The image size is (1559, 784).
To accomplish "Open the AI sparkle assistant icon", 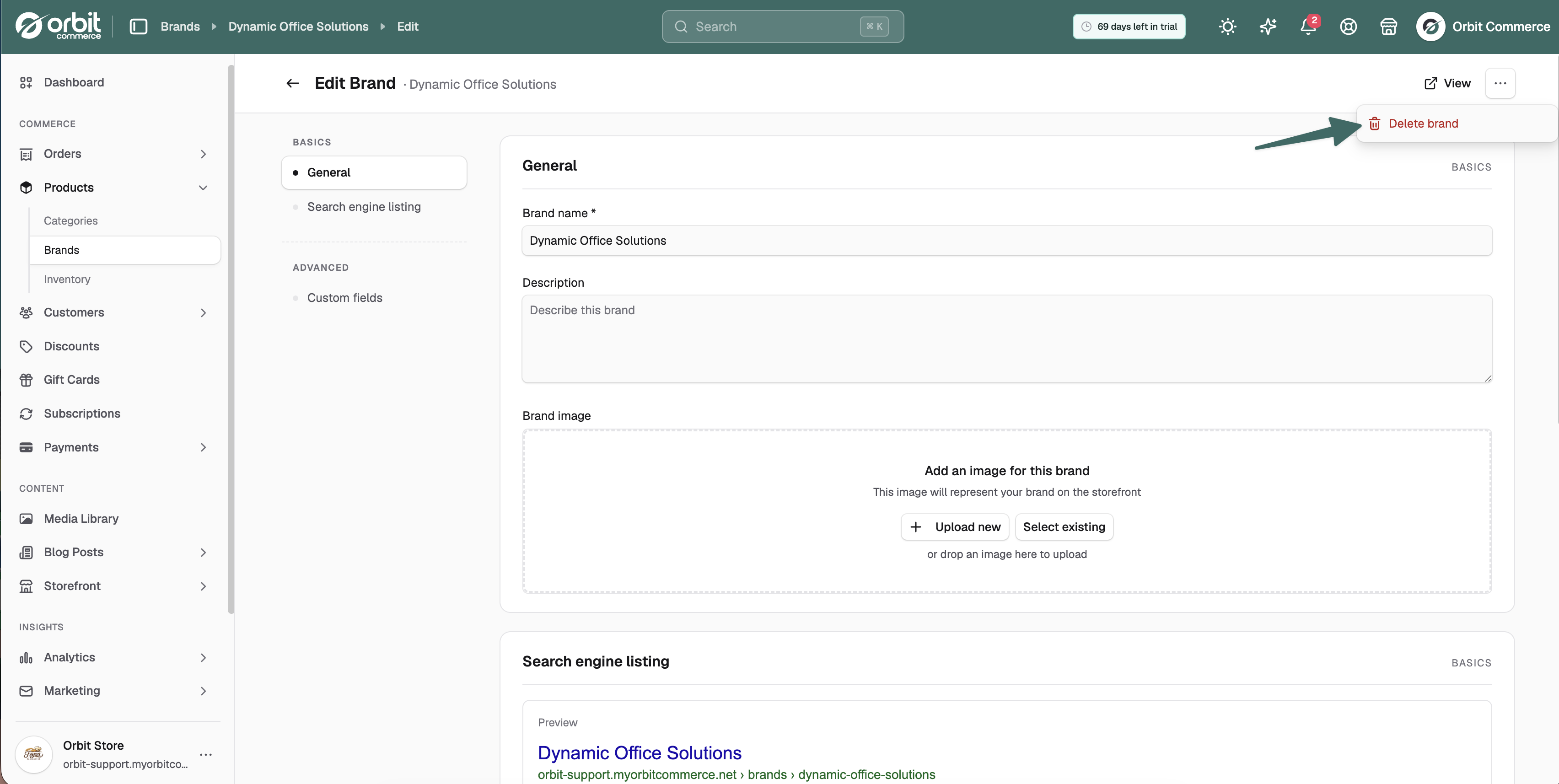I will point(1268,27).
